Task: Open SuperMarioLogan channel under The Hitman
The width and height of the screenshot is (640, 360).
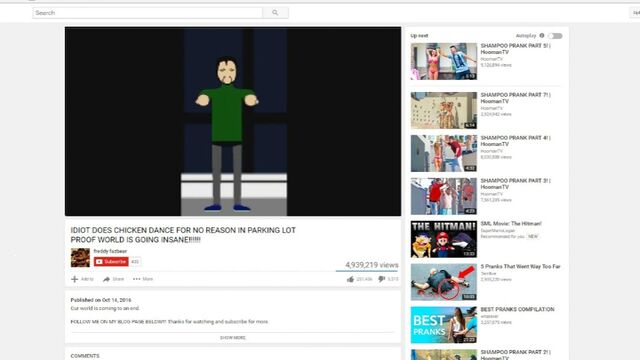Action: coord(498,231)
